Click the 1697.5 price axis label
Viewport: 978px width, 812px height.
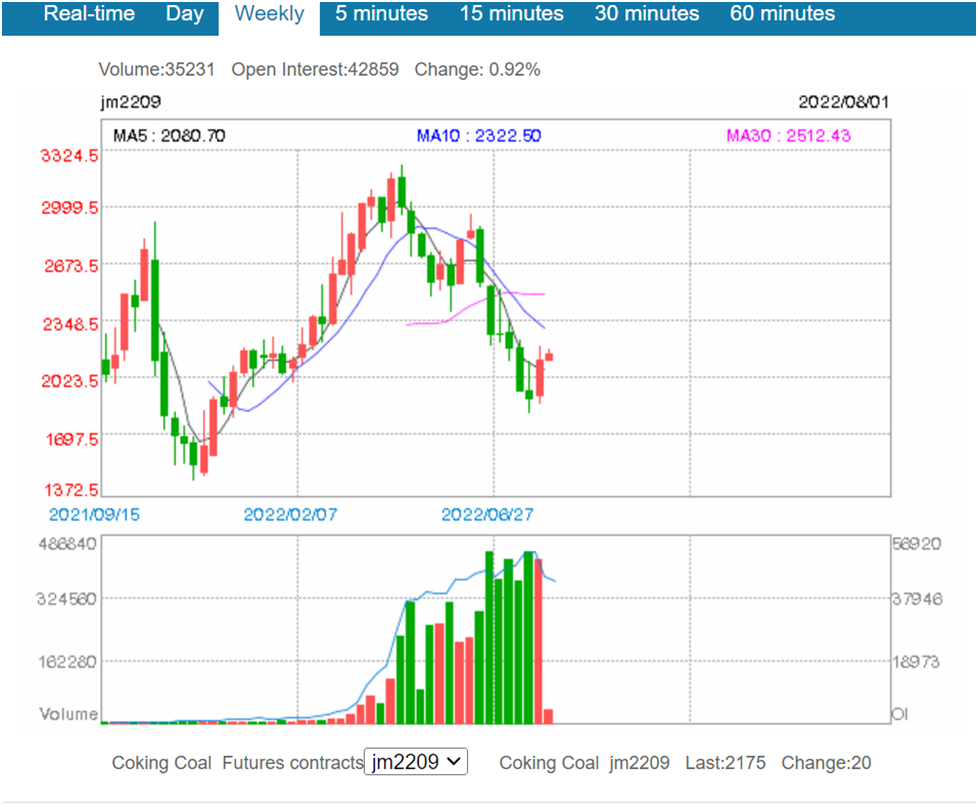click(71, 439)
